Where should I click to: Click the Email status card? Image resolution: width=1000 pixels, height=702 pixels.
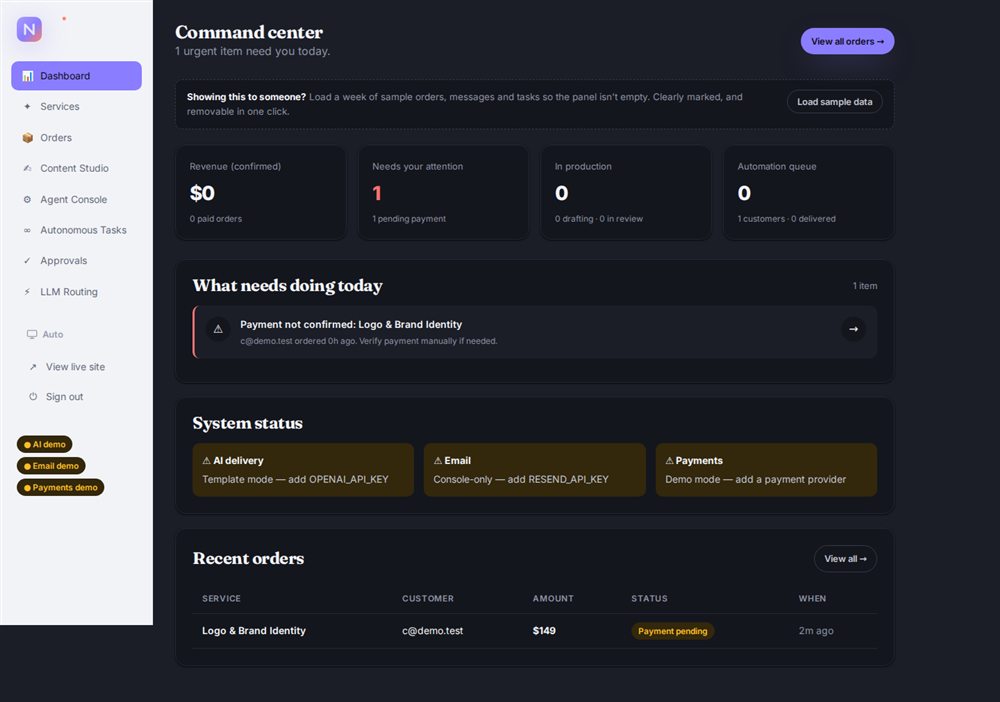(x=534, y=470)
